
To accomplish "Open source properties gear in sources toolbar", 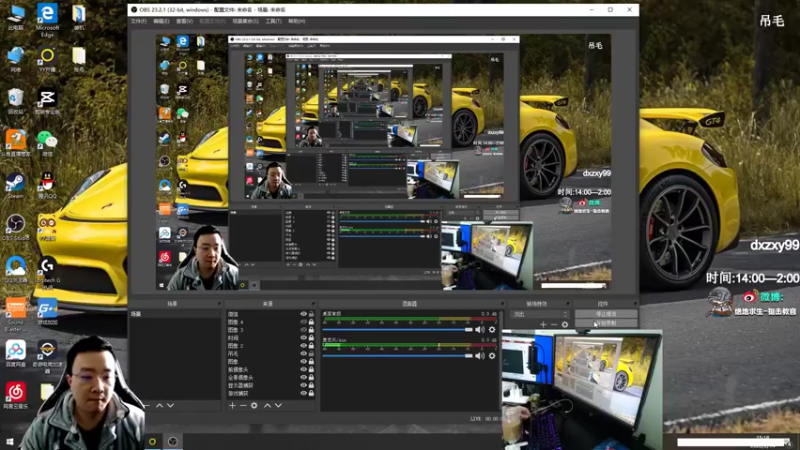I will [x=254, y=406].
